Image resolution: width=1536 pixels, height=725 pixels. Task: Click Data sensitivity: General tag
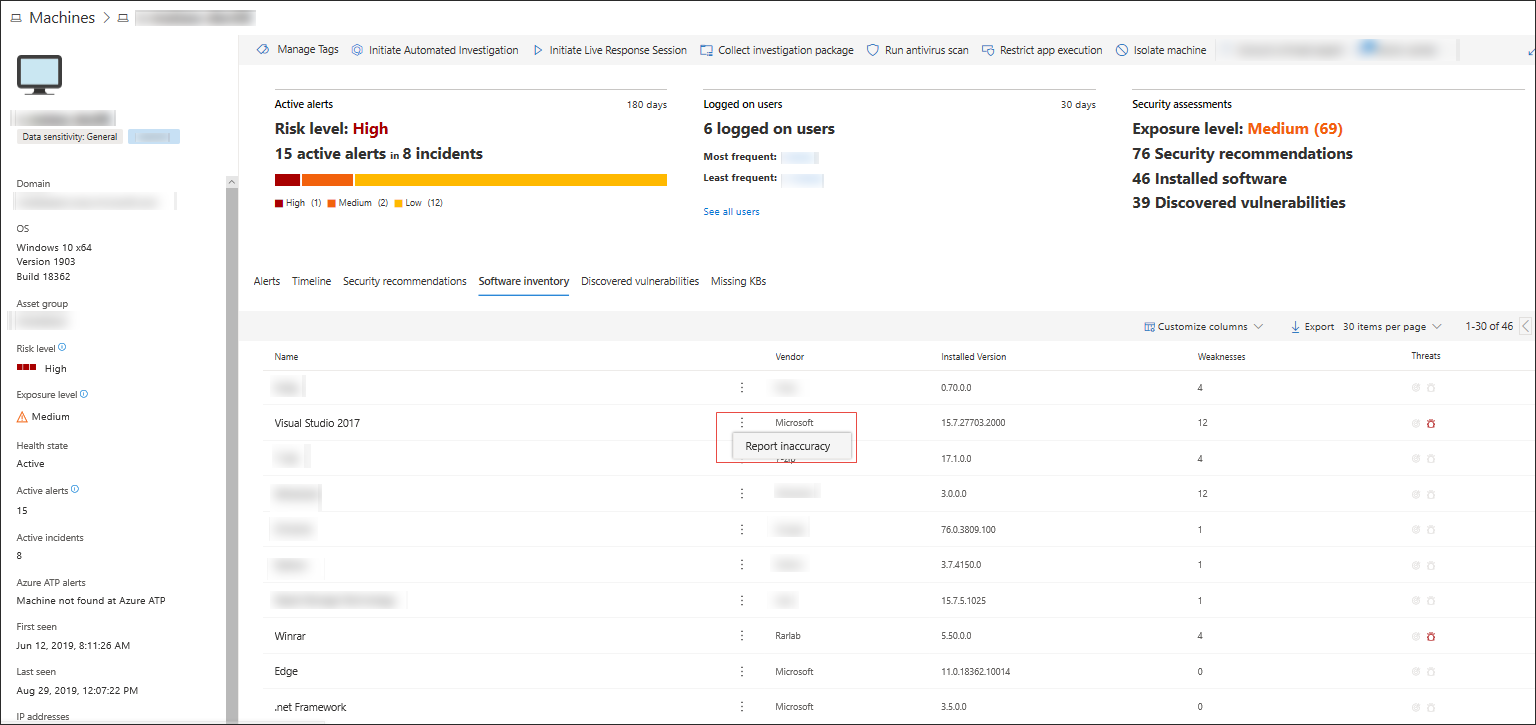70,137
